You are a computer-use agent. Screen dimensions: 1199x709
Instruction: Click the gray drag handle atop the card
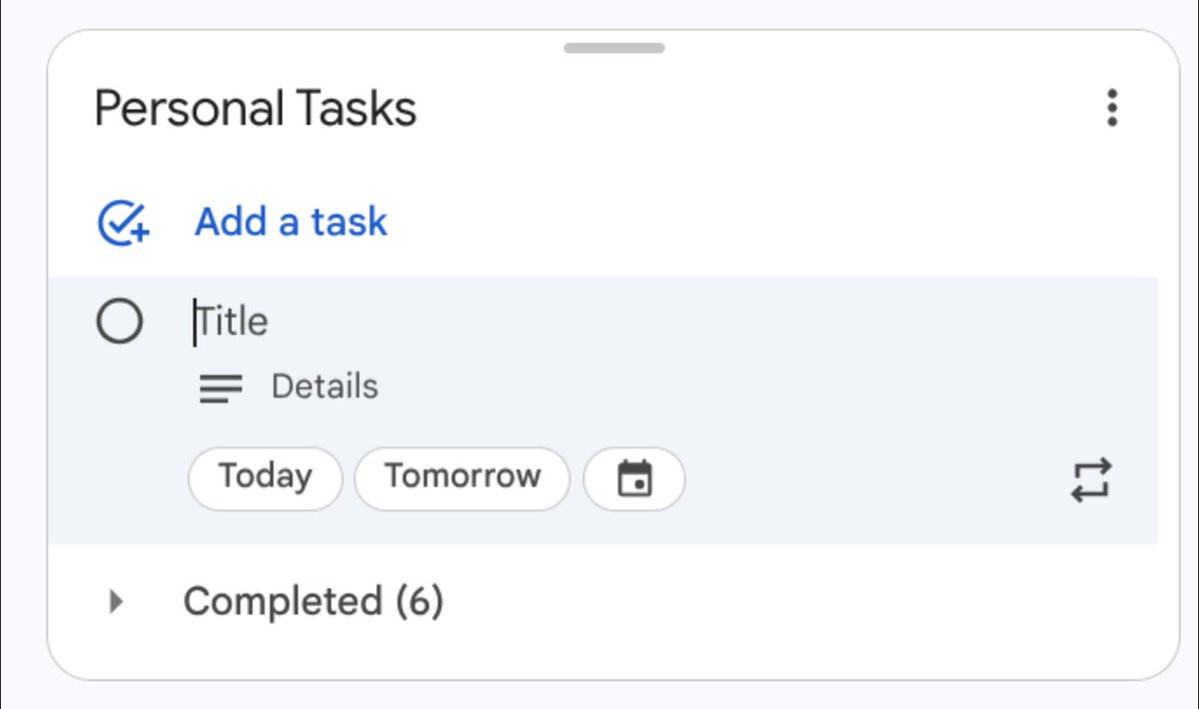[614, 48]
